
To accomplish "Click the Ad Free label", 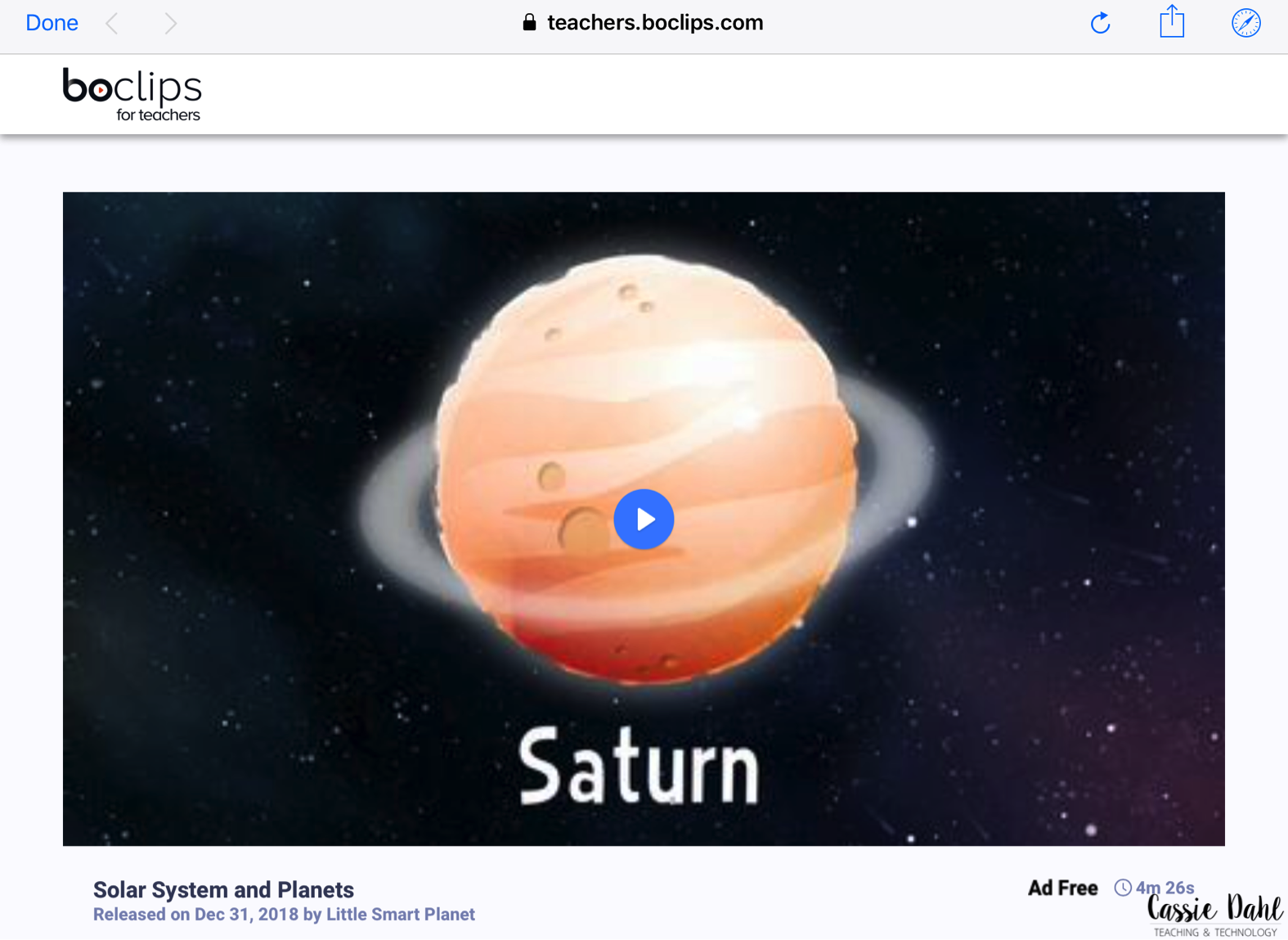I will pyautogui.click(x=1062, y=888).
